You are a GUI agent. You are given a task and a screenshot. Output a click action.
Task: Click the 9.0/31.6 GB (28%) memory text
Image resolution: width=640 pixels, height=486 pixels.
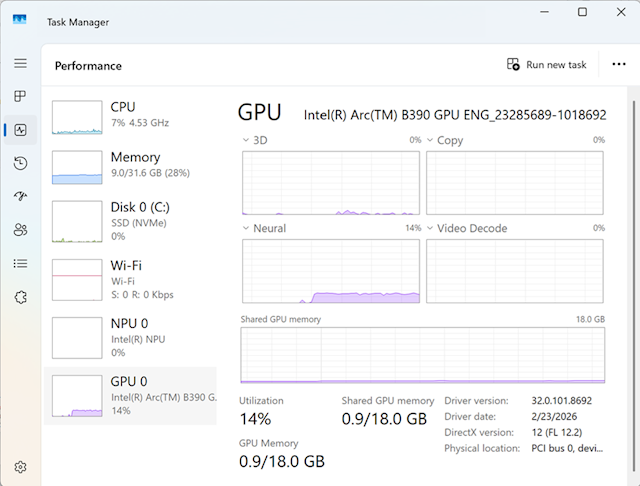coord(150,173)
